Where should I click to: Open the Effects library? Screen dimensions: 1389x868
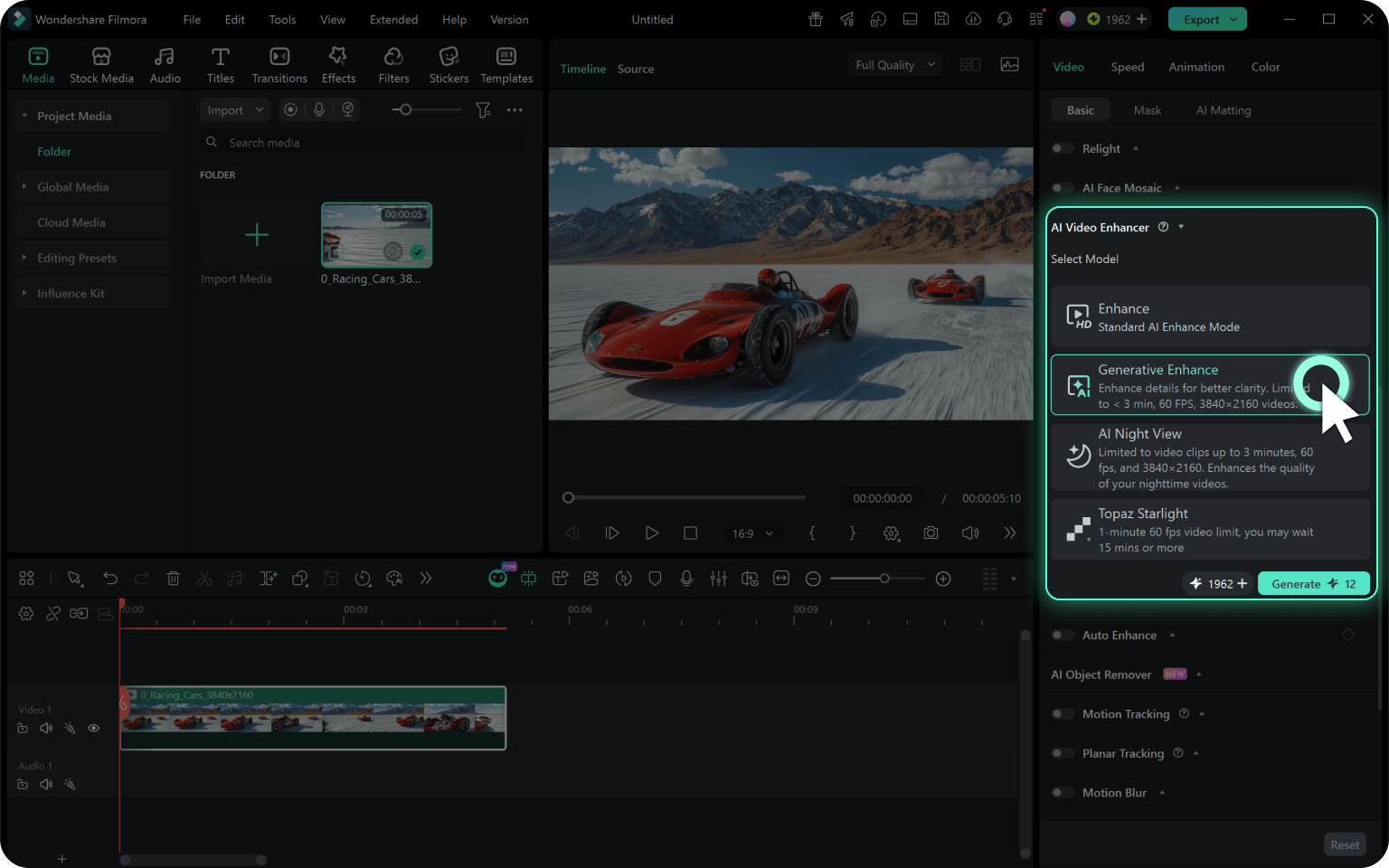coord(338,66)
